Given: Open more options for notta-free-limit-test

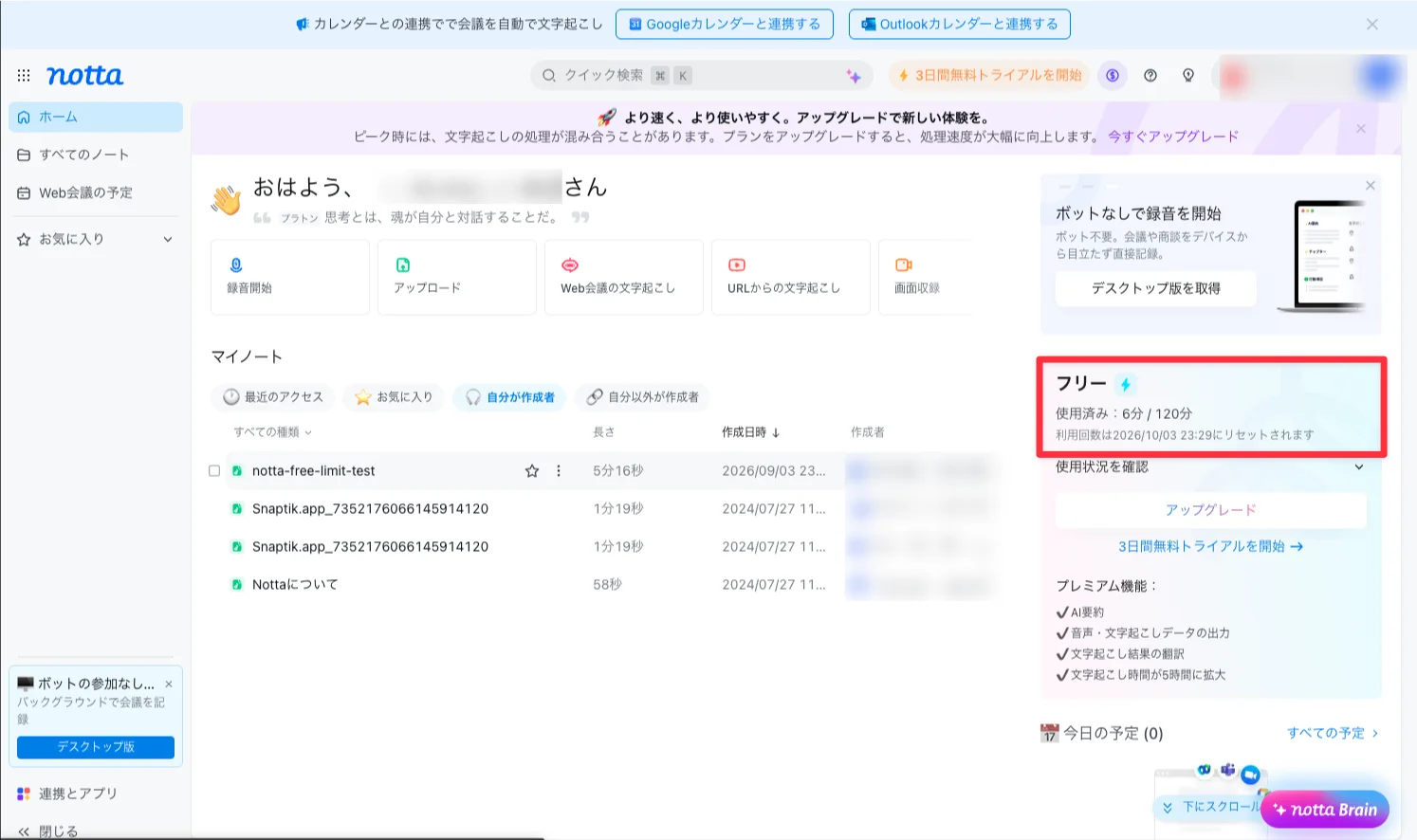Looking at the screenshot, I should (559, 470).
